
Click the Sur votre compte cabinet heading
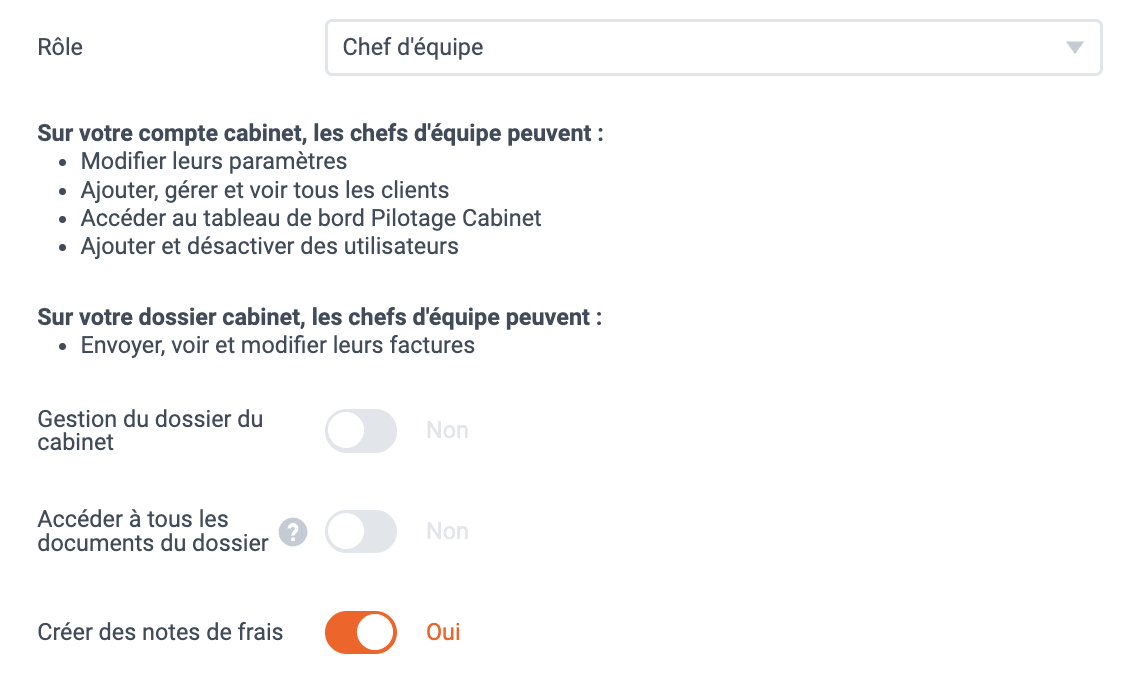320,134
